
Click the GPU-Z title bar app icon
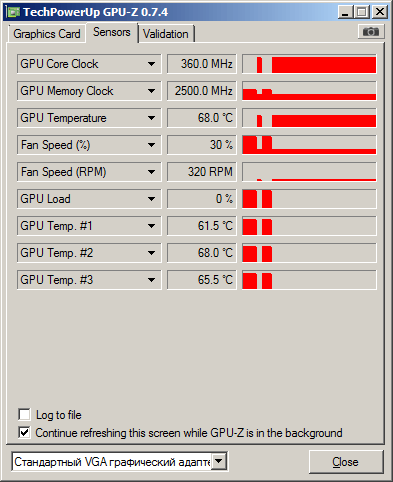click(13, 12)
